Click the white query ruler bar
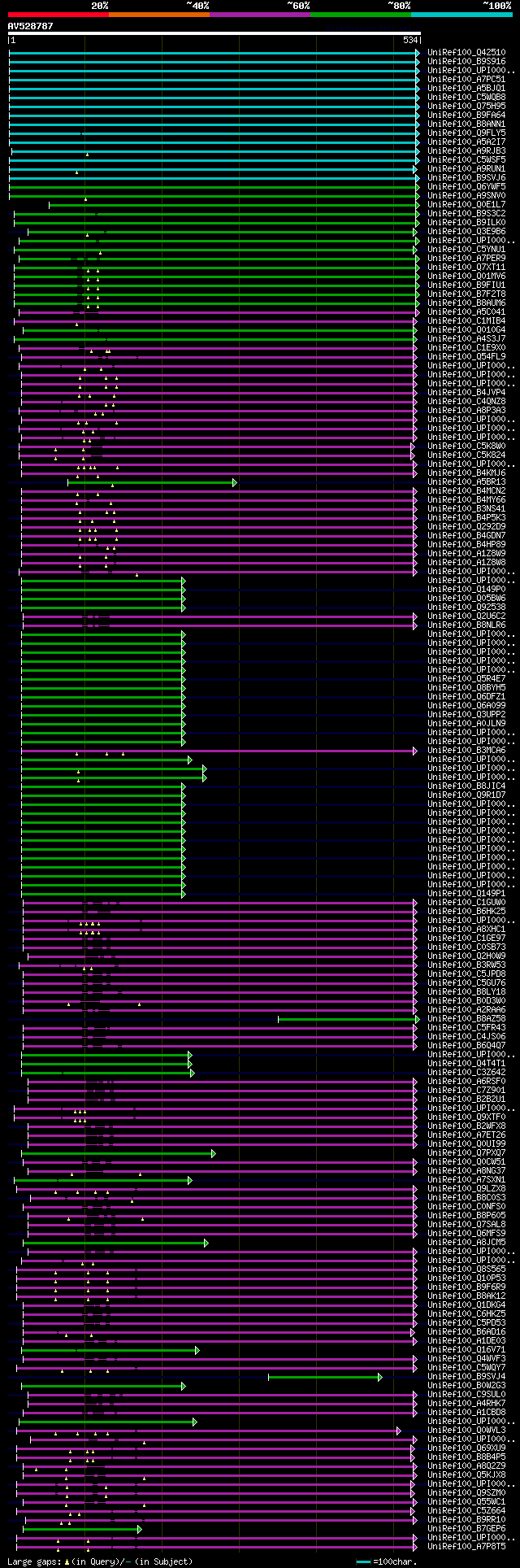Screen dimensions: 520x1568 tap(214, 33)
